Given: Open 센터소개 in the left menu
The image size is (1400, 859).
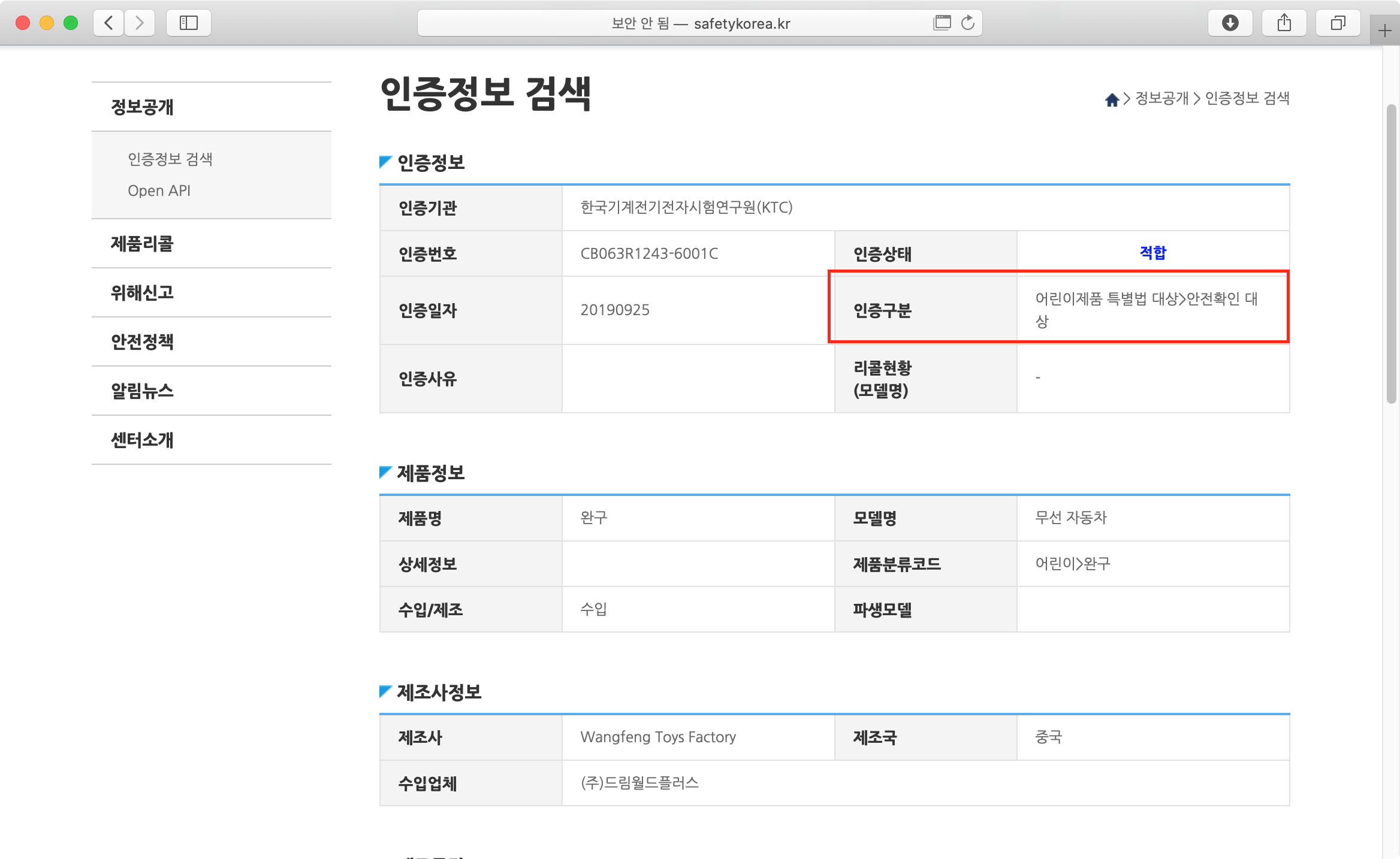Looking at the screenshot, I should (142, 440).
